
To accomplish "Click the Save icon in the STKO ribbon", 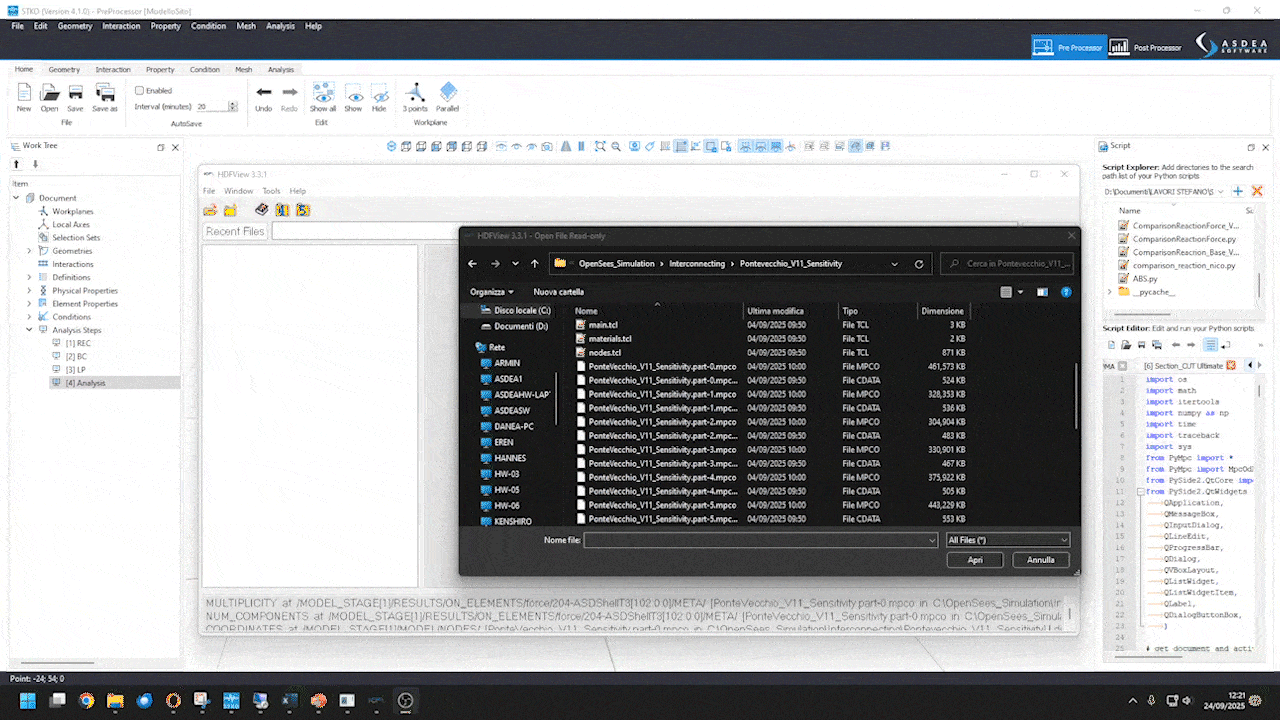I will click(75, 93).
